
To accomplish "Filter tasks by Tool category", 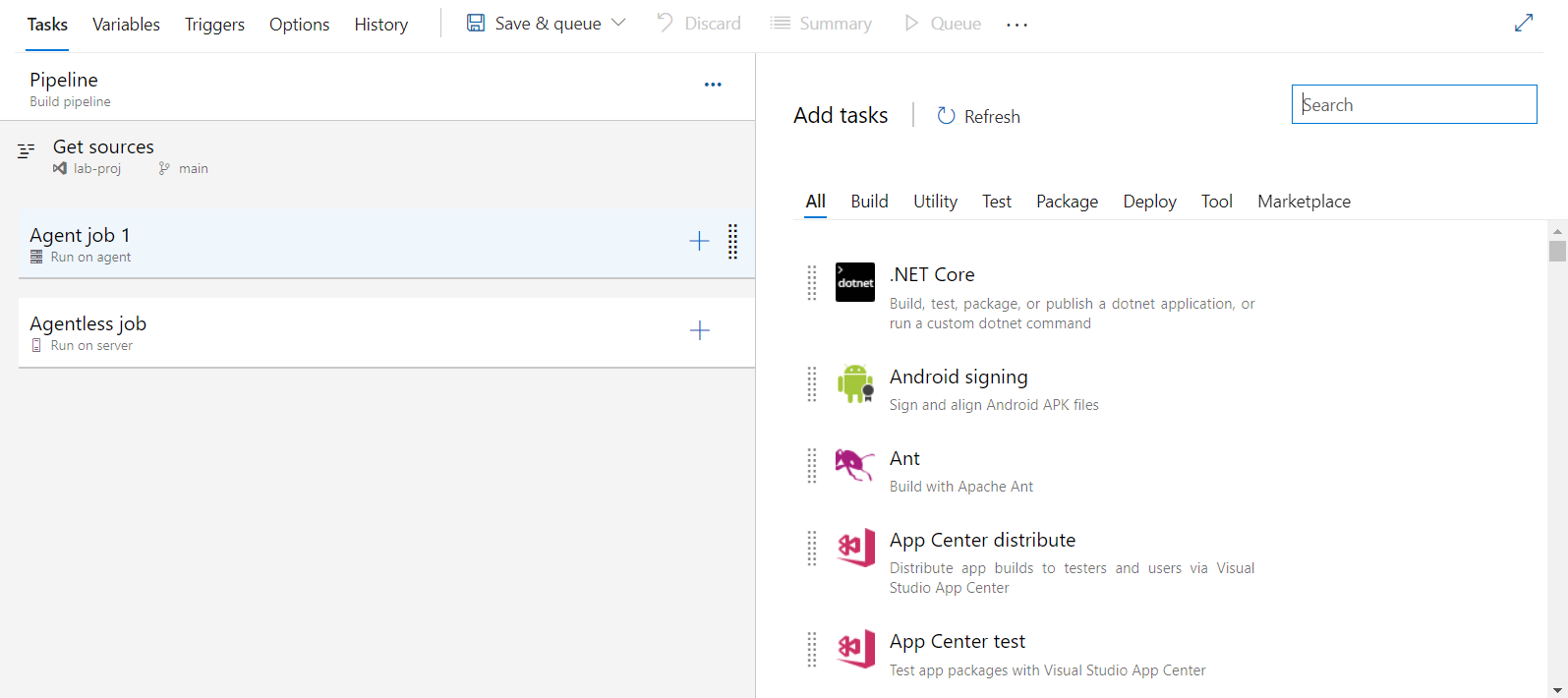I will click(x=1217, y=202).
